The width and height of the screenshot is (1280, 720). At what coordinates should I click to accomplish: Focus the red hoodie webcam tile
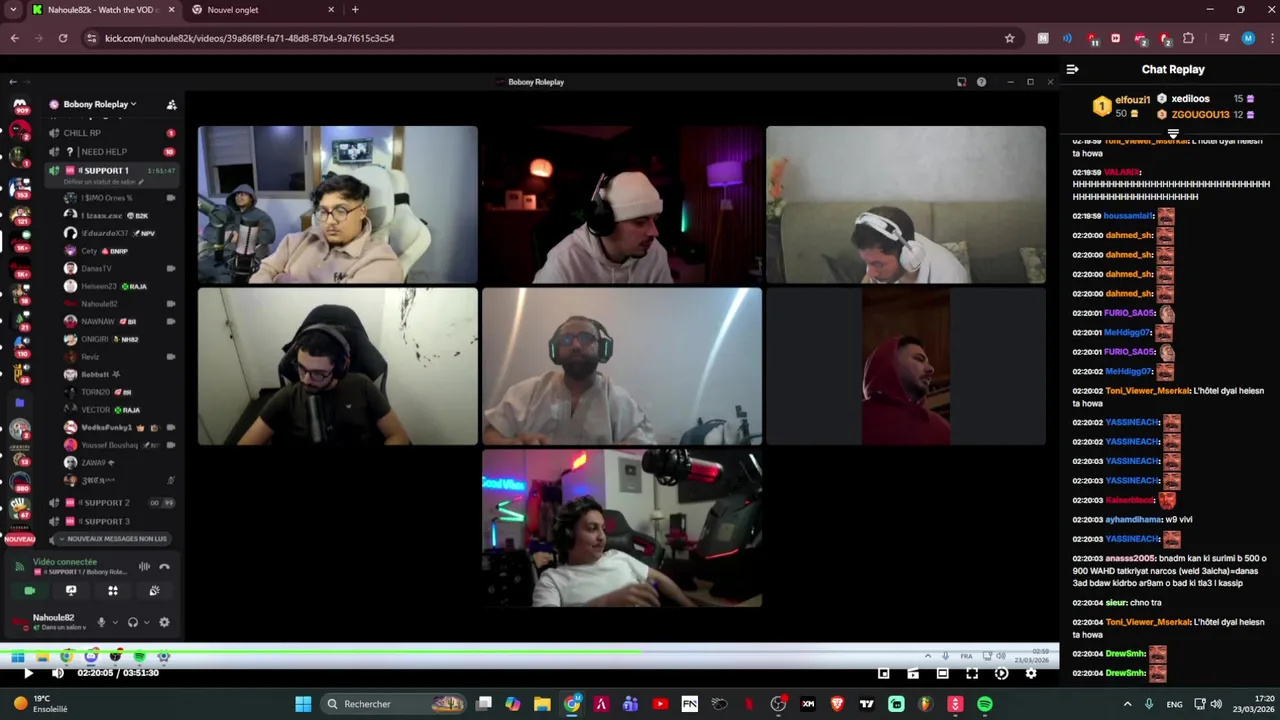[906, 366]
